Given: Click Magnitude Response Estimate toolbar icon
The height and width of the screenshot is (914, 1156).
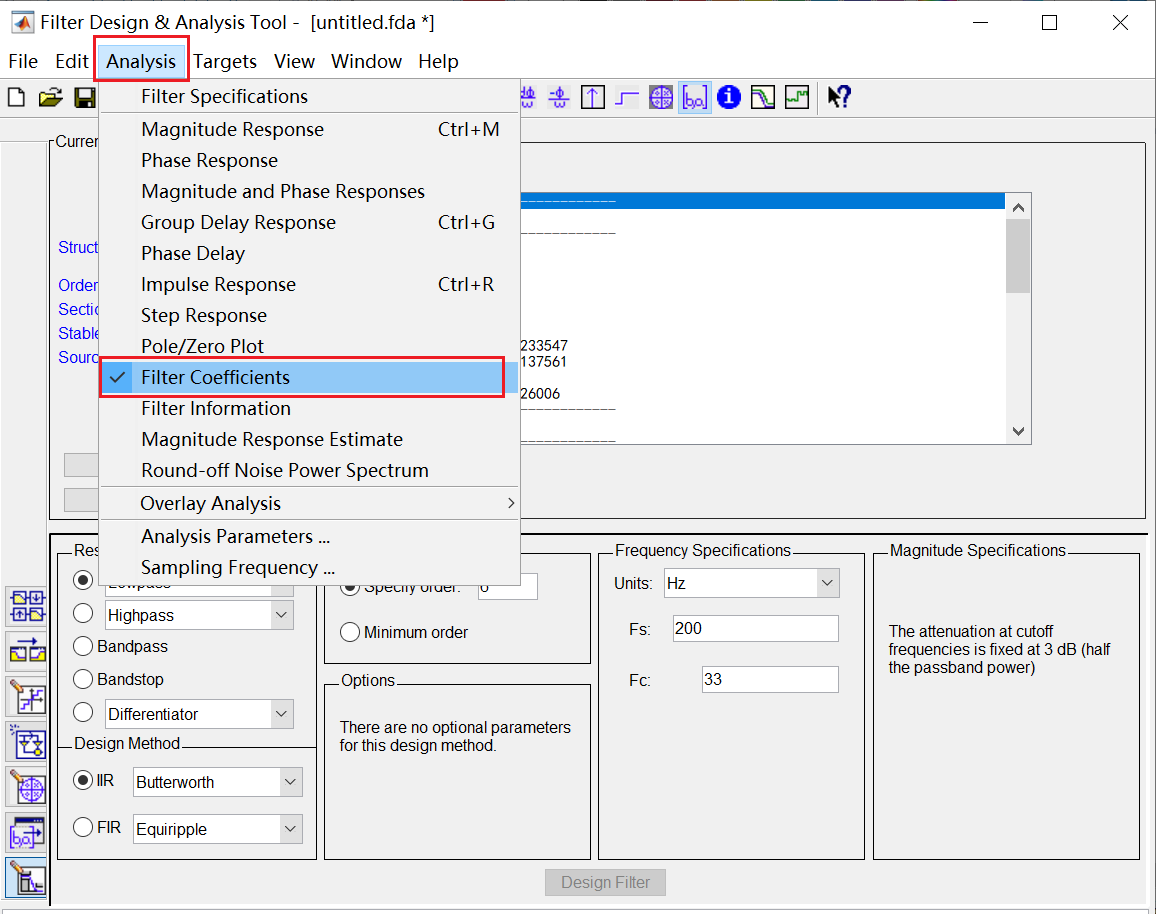Looking at the screenshot, I should (x=763, y=97).
